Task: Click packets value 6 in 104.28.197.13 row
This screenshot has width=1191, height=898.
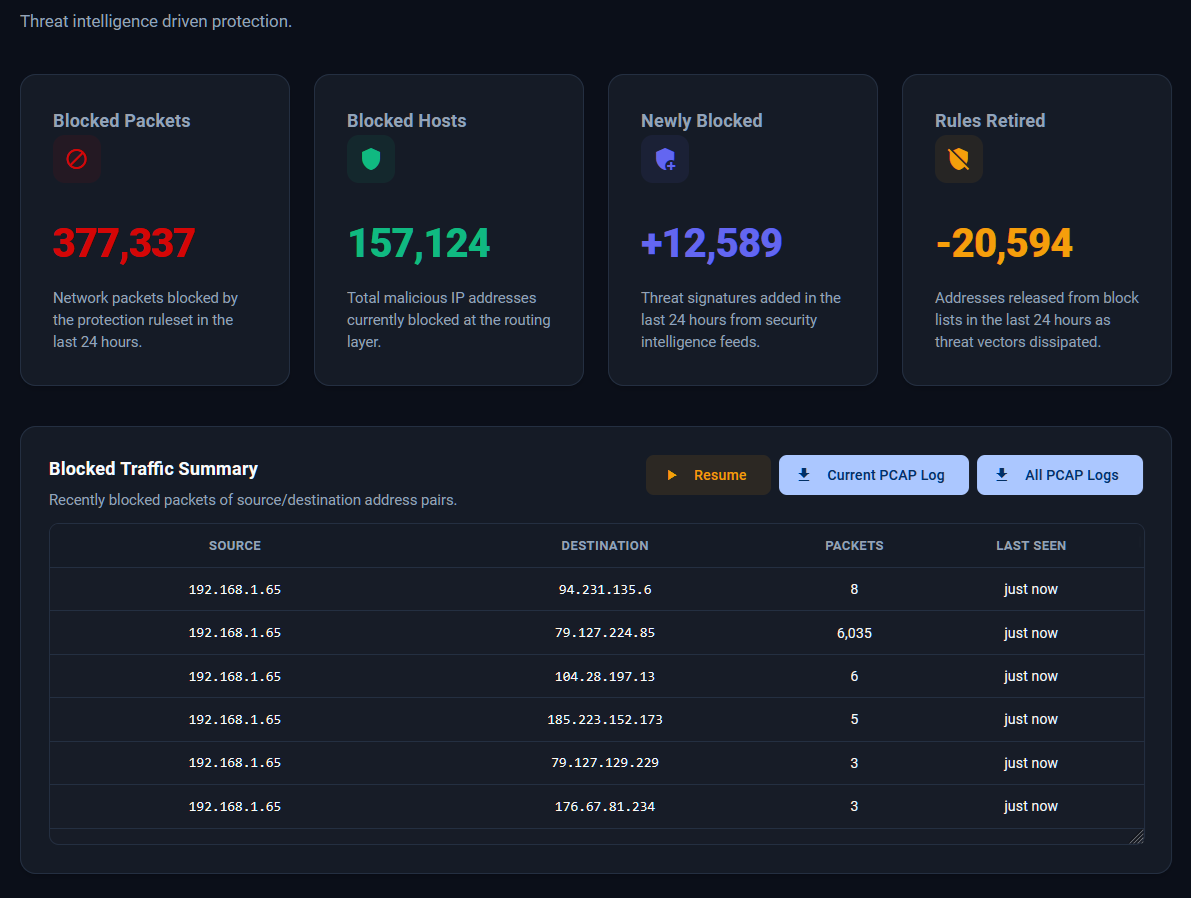Action: (x=855, y=676)
